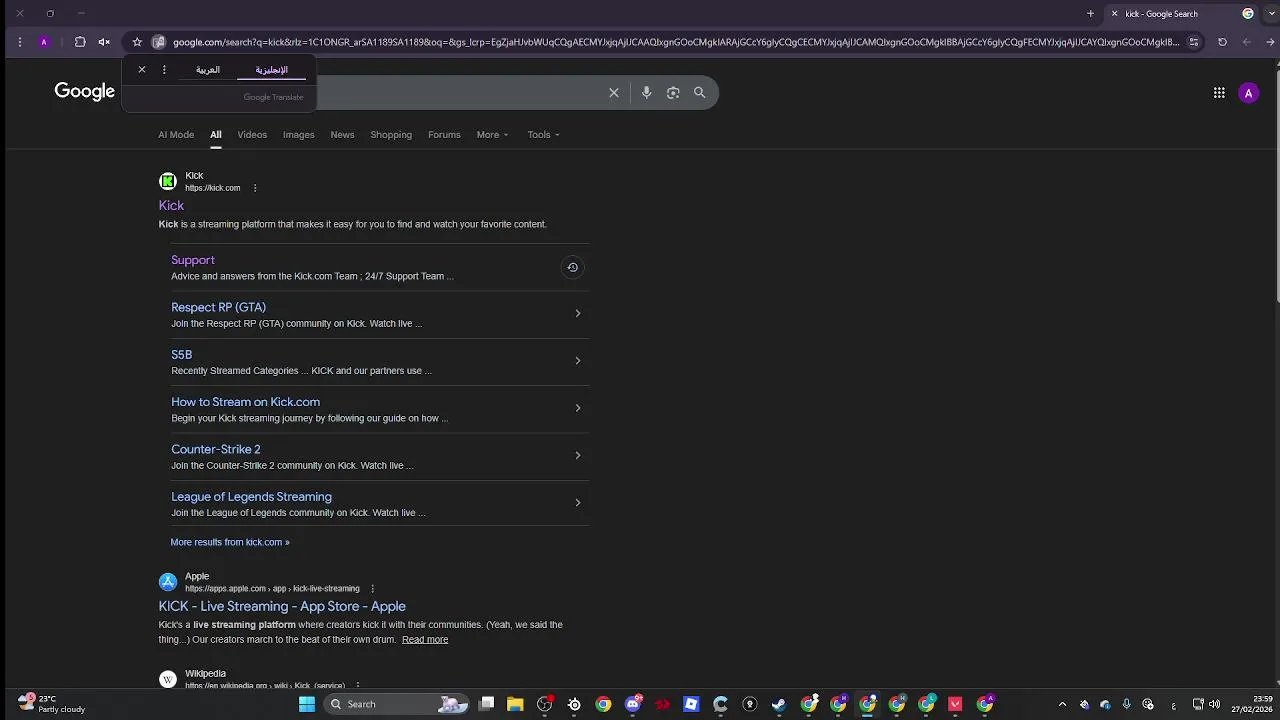The image size is (1280, 720).
Task: Select the Arabic tab in Translate popup
Action: pos(208,70)
